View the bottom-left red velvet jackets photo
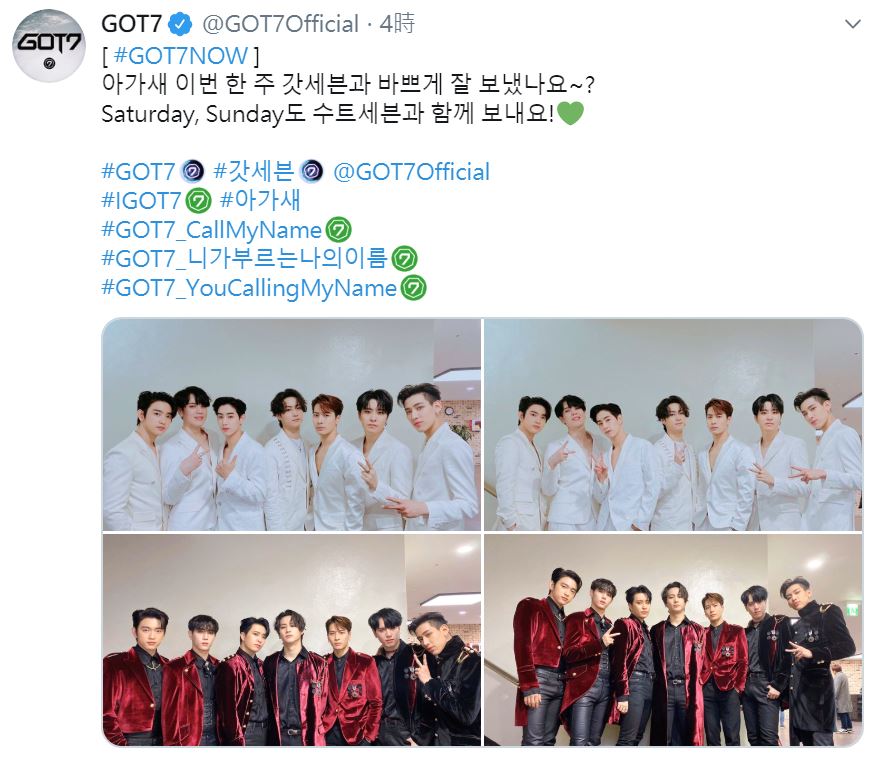Viewport: 878px width, 757px height. pos(292,639)
